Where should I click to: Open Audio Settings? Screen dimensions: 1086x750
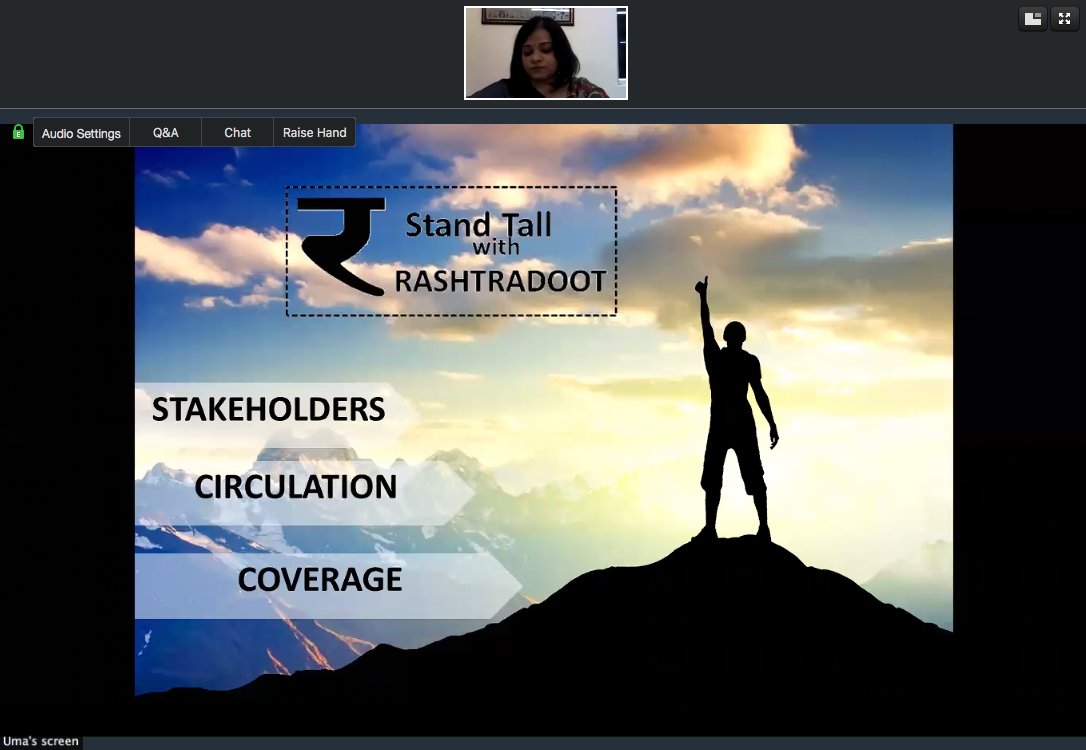click(81, 133)
